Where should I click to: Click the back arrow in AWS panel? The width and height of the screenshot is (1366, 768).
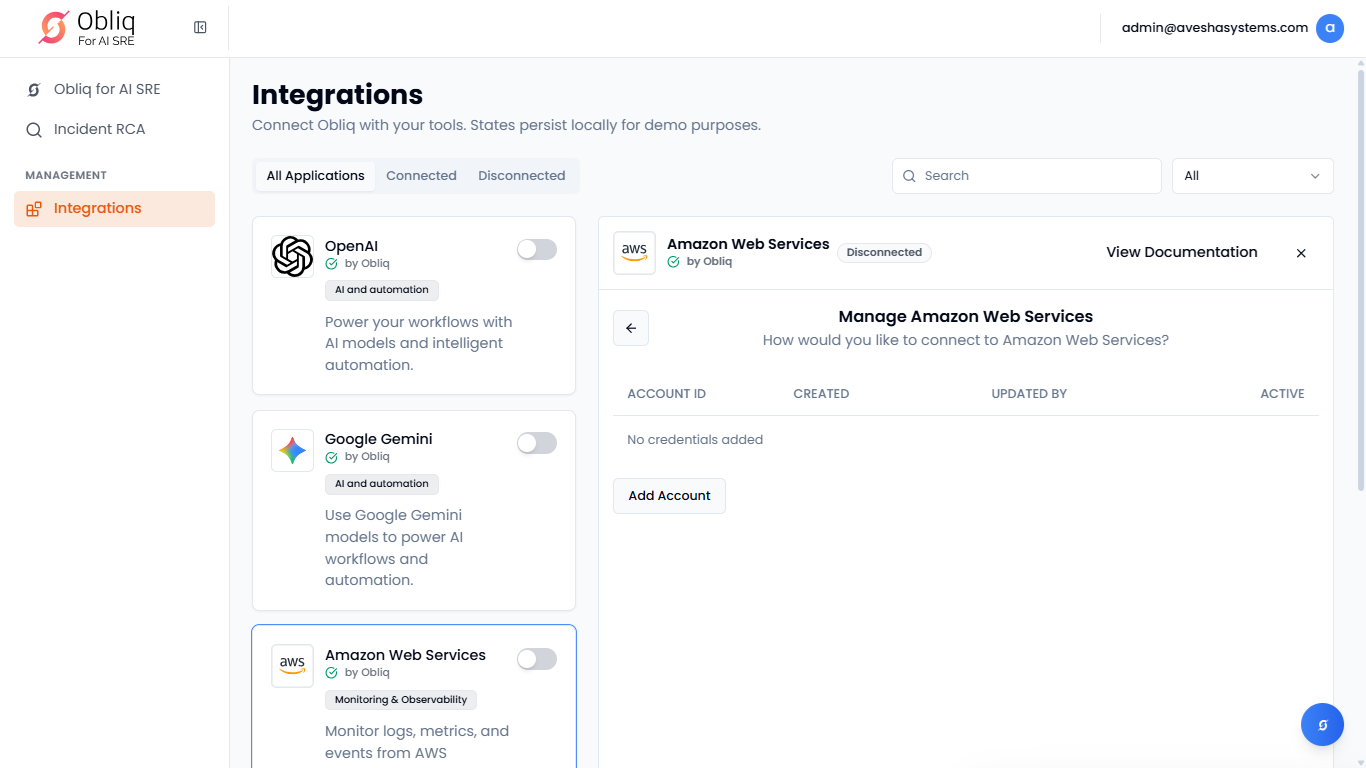[631, 328]
